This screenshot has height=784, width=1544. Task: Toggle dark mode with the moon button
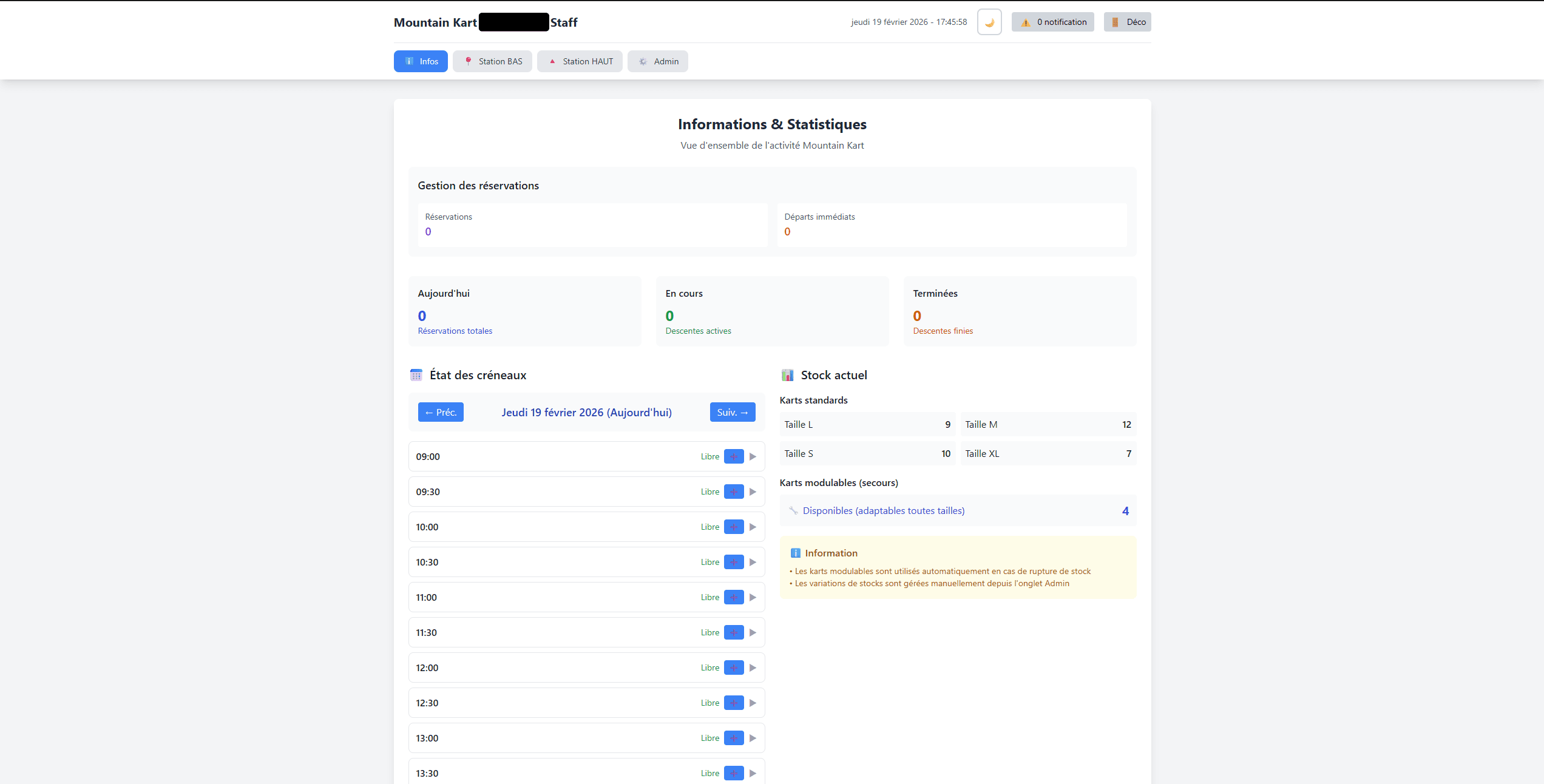(x=989, y=22)
